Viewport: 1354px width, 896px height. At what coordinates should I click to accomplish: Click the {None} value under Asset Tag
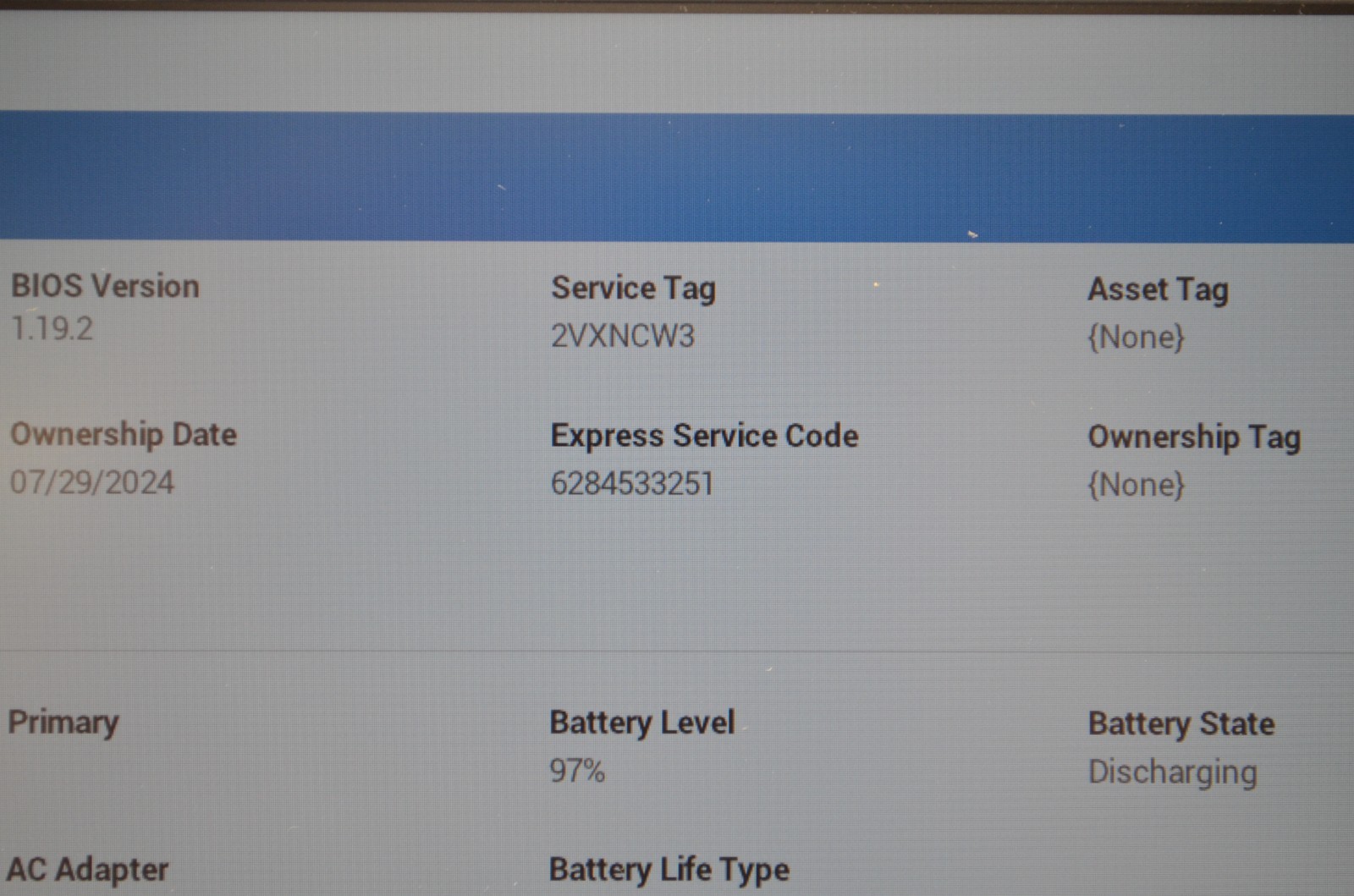(1136, 338)
